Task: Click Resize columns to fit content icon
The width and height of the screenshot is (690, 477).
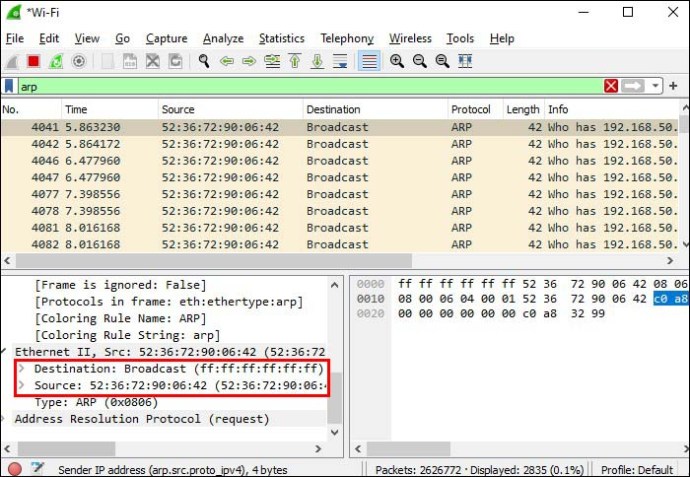Action: (465, 61)
